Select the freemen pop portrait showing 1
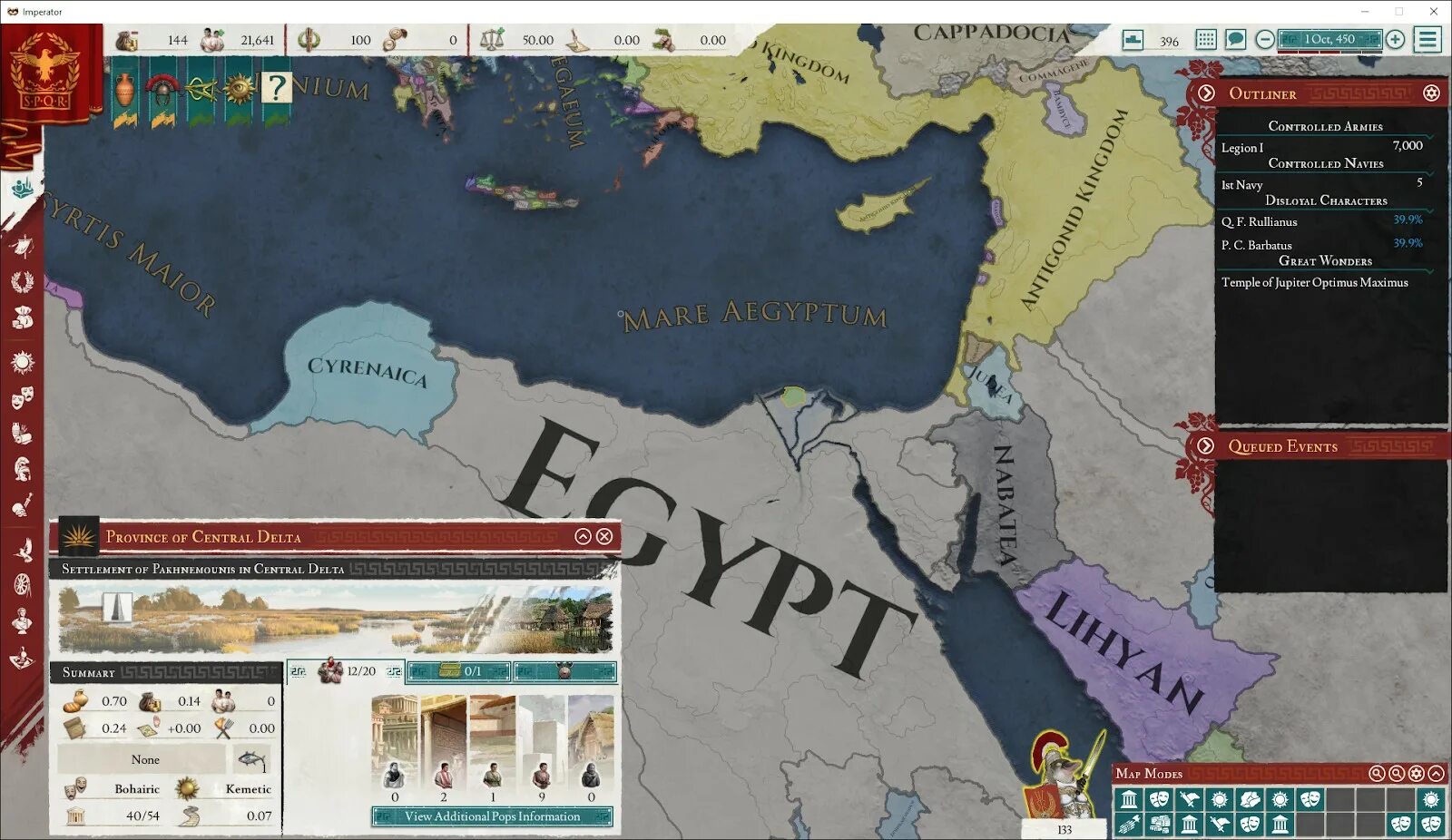 [x=493, y=750]
